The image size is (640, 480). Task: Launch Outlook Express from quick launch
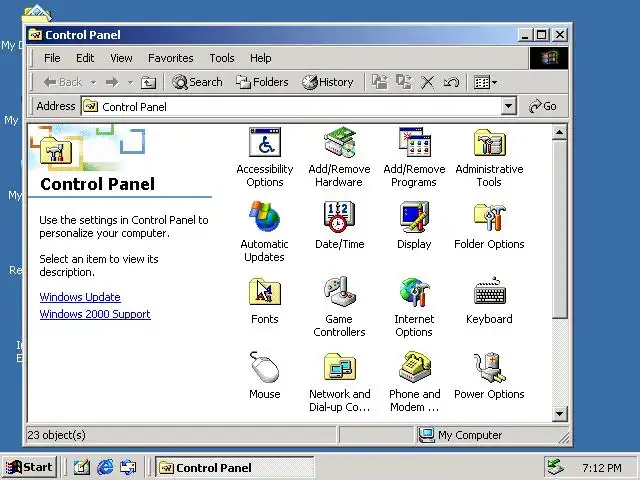(128, 467)
